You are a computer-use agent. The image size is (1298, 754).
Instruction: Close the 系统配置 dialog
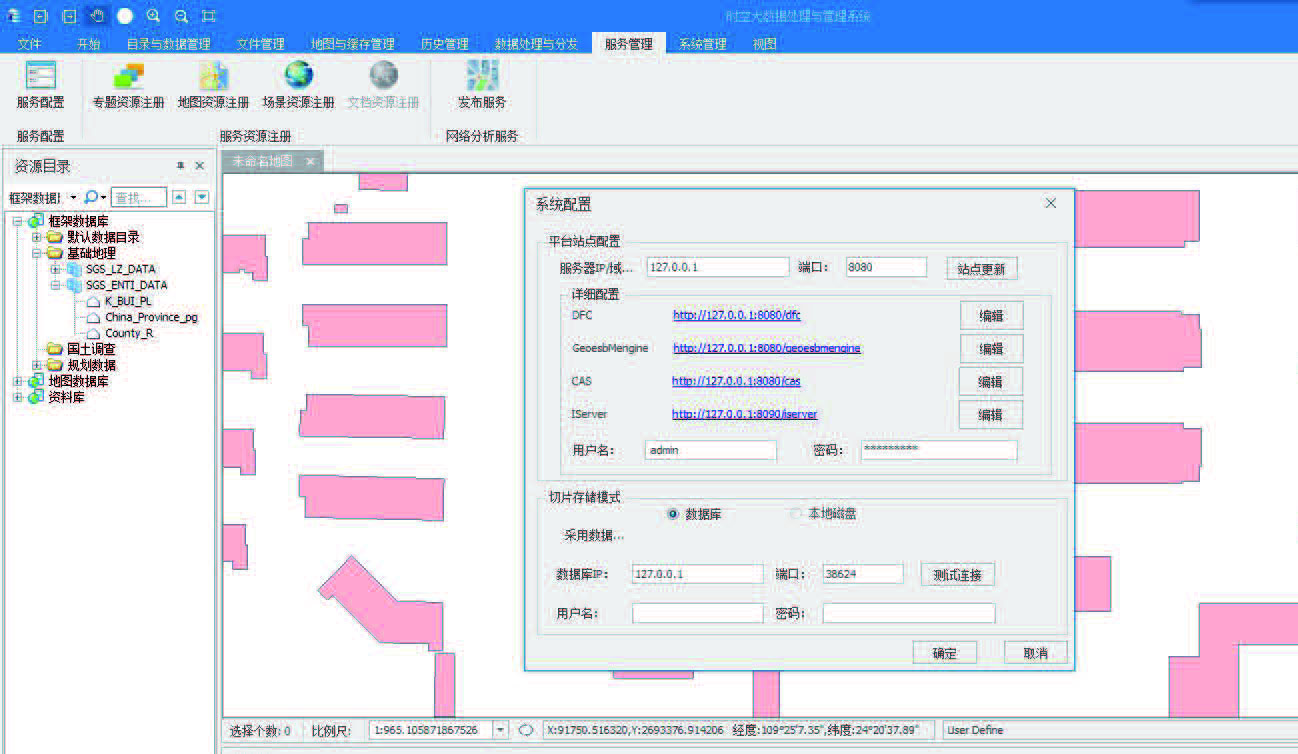tap(1050, 203)
